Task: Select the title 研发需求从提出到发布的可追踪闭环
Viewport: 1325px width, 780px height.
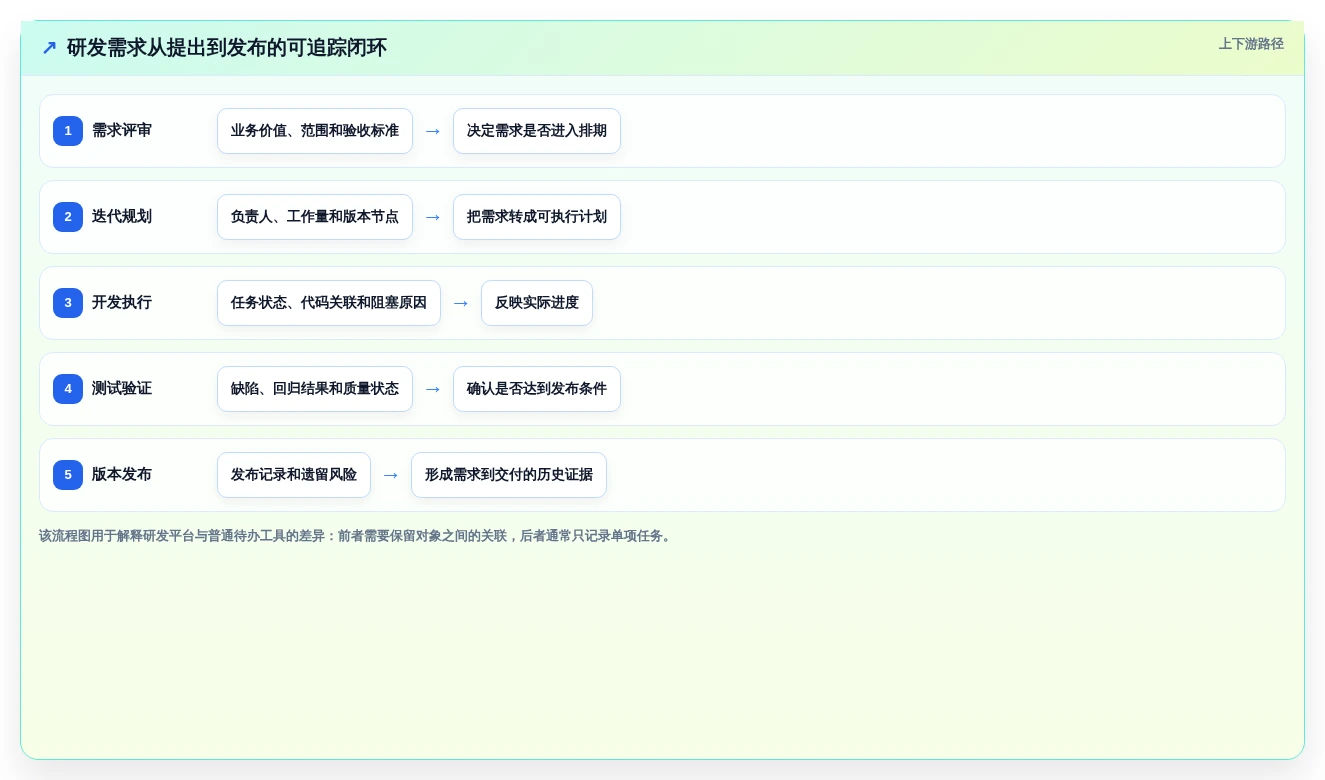Action: tap(226, 48)
